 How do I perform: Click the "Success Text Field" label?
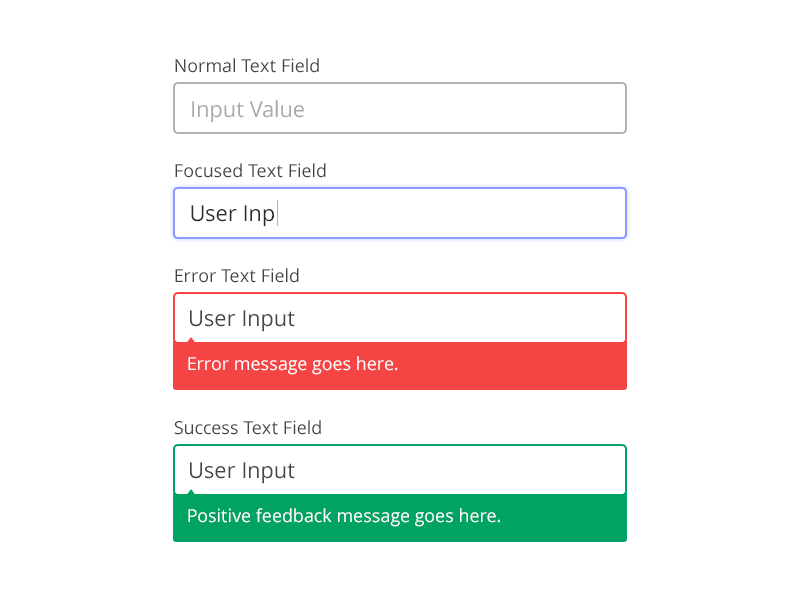click(248, 428)
